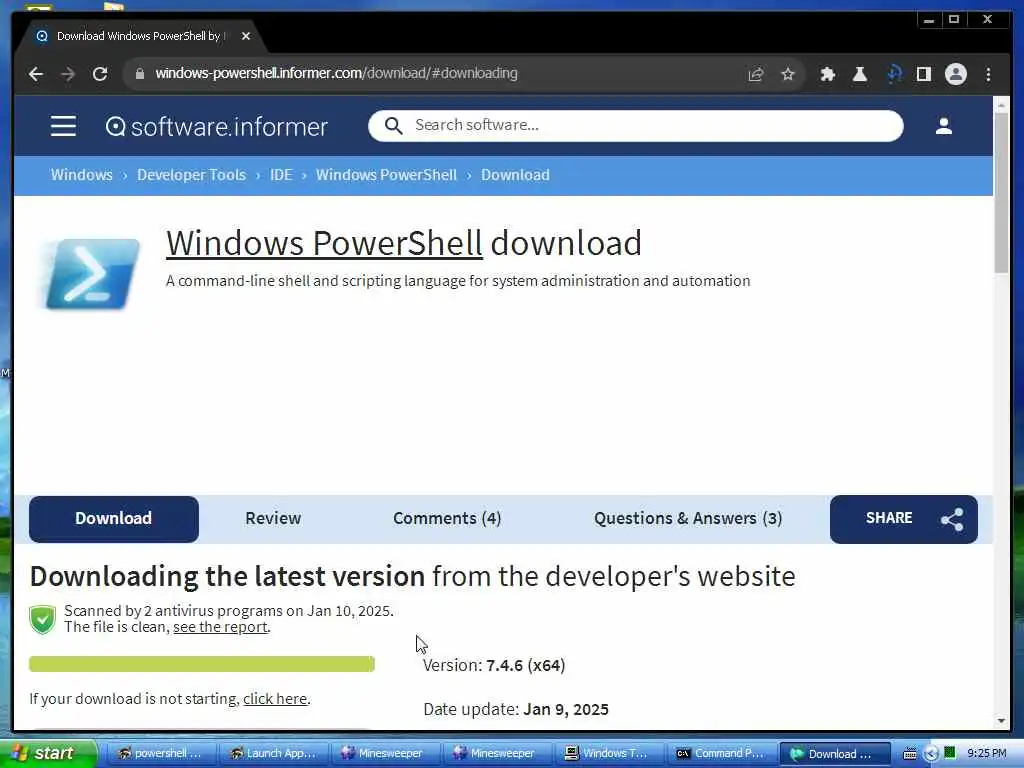Viewport: 1024px width, 768px height.
Task: Click the address bar URL
Action: pyautogui.click(x=336, y=73)
